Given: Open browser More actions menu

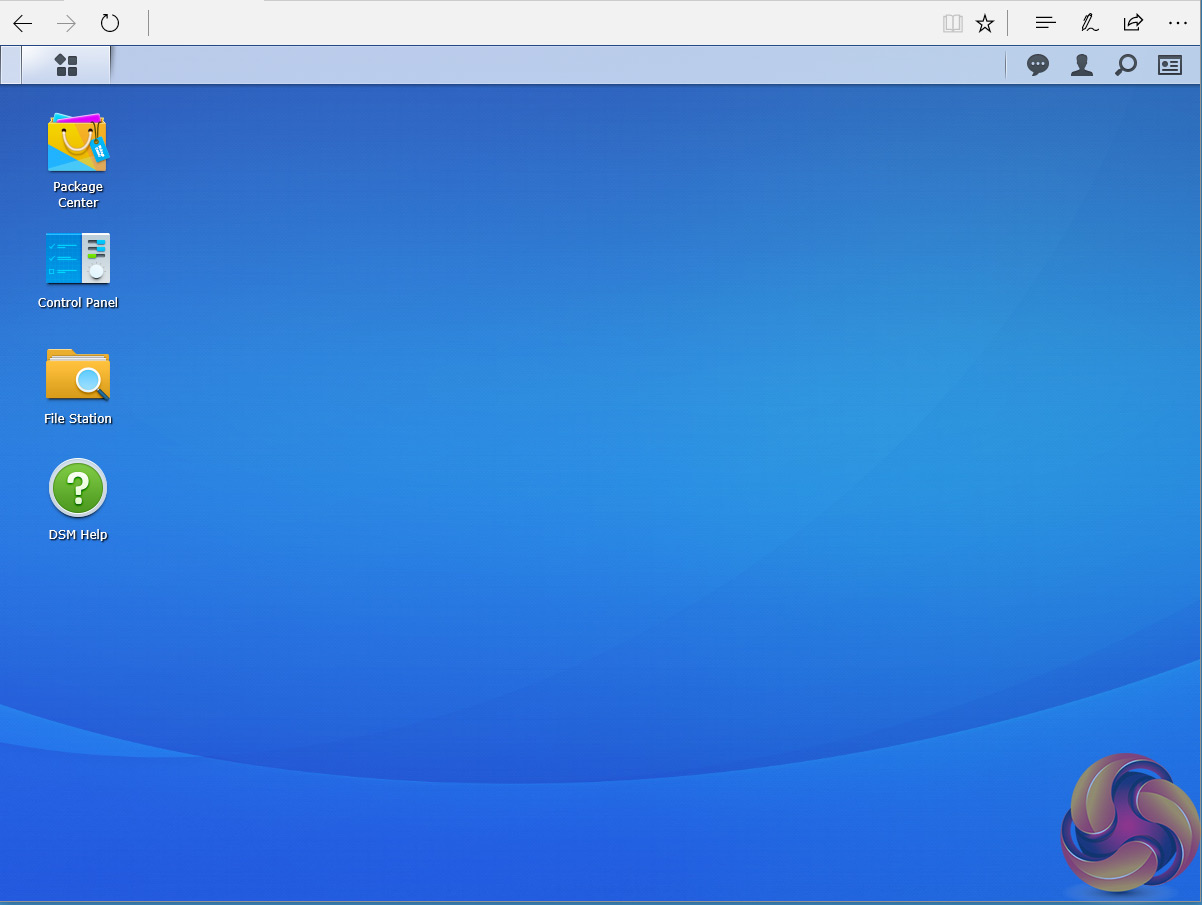Looking at the screenshot, I should pos(1177,23).
